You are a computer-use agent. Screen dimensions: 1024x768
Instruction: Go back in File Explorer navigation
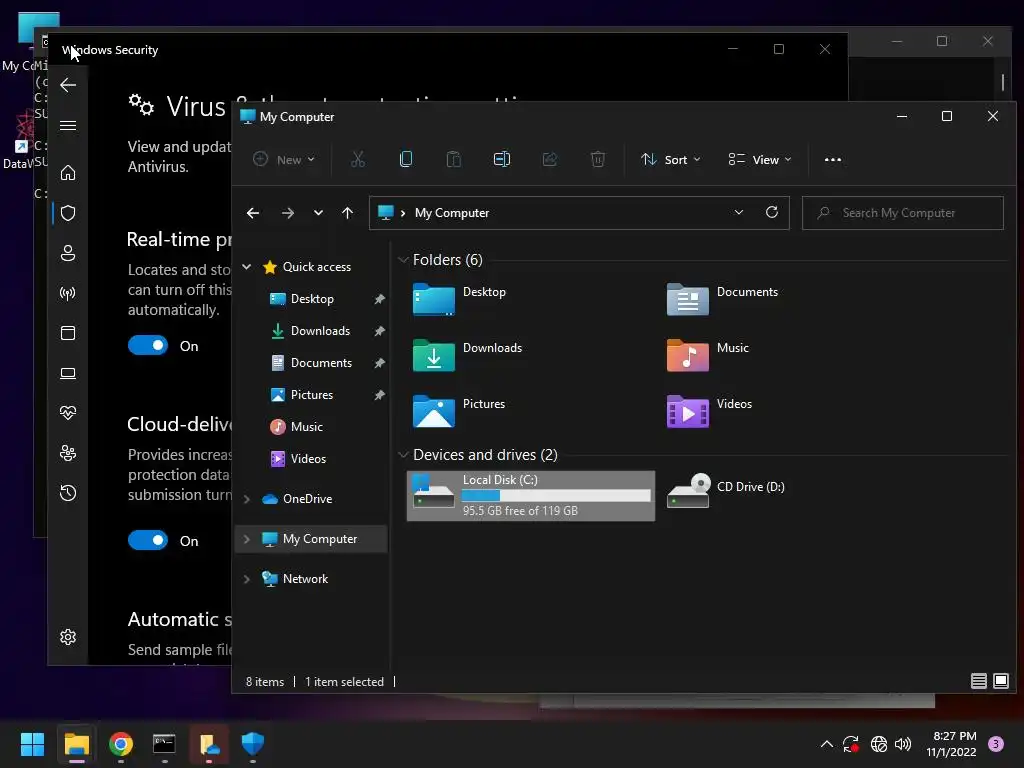click(253, 213)
